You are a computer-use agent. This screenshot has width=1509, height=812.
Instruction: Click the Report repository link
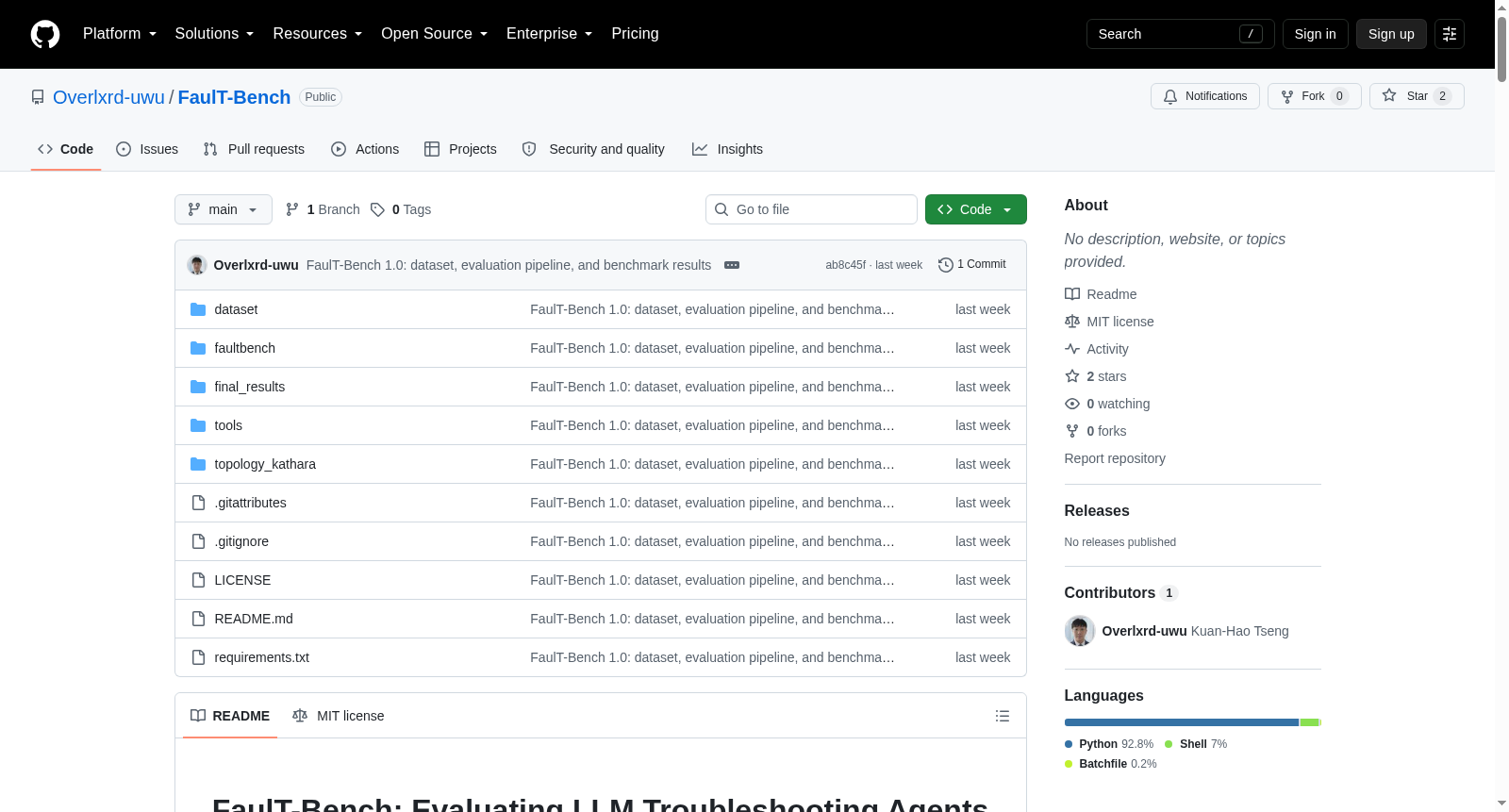click(1115, 458)
